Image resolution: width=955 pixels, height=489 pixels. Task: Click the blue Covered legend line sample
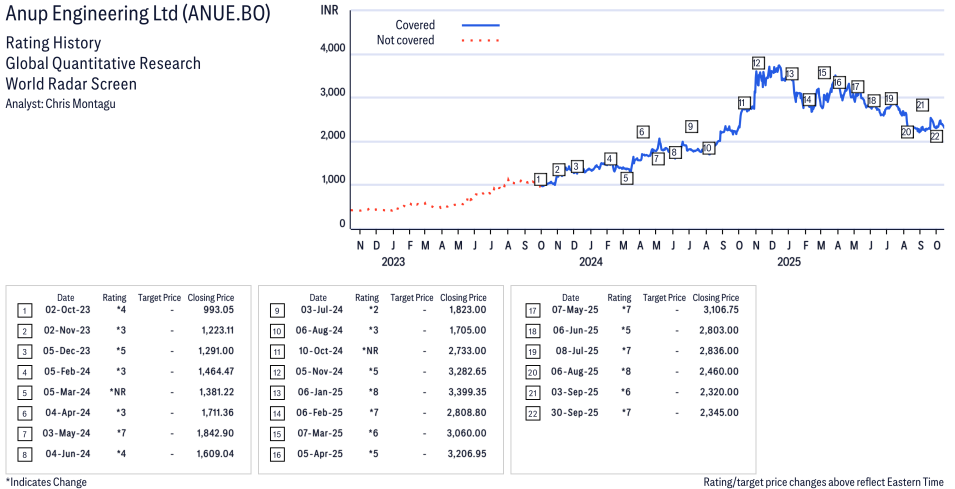pyautogui.click(x=480, y=24)
